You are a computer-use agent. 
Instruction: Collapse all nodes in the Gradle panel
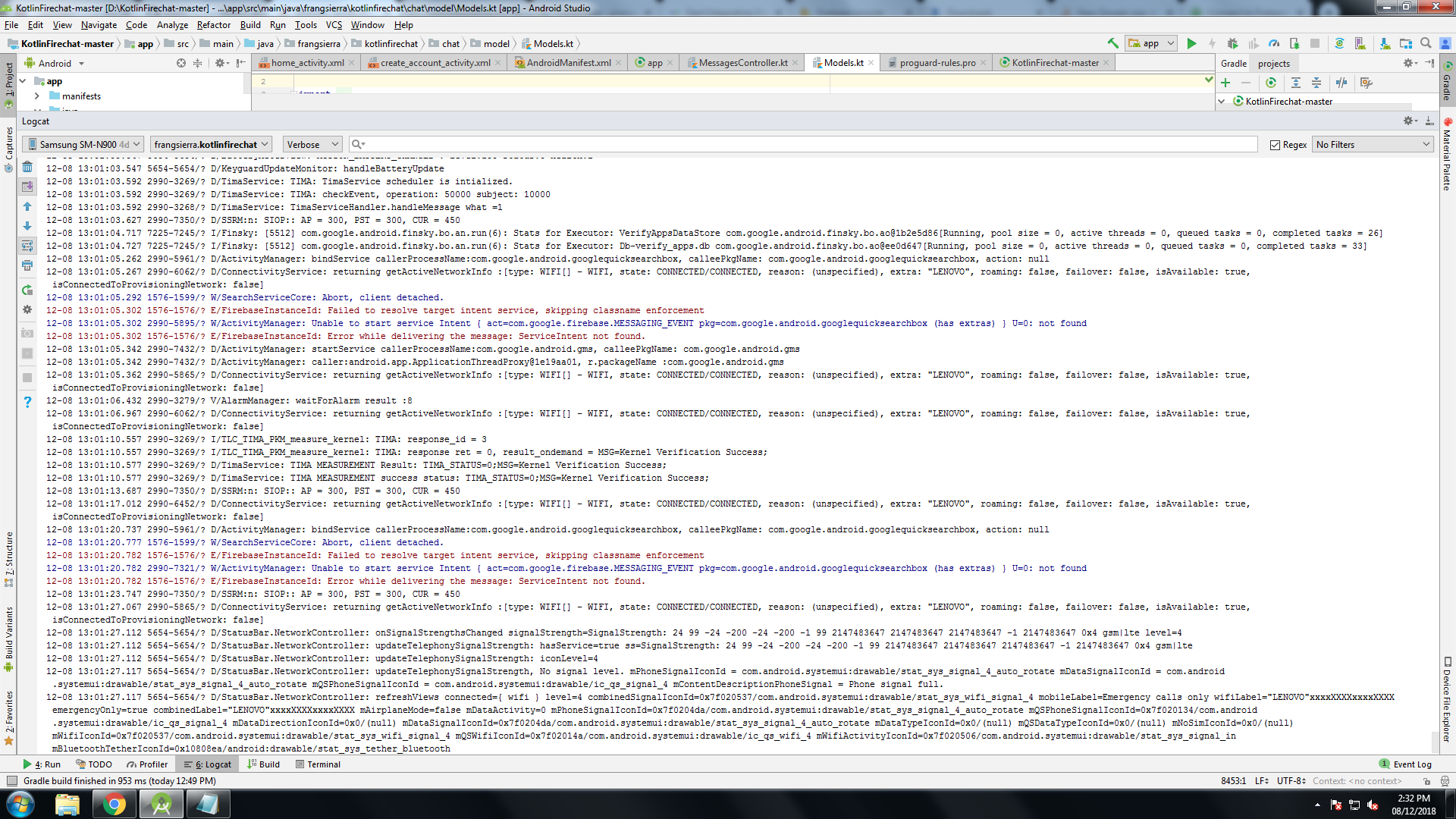[x=1316, y=83]
